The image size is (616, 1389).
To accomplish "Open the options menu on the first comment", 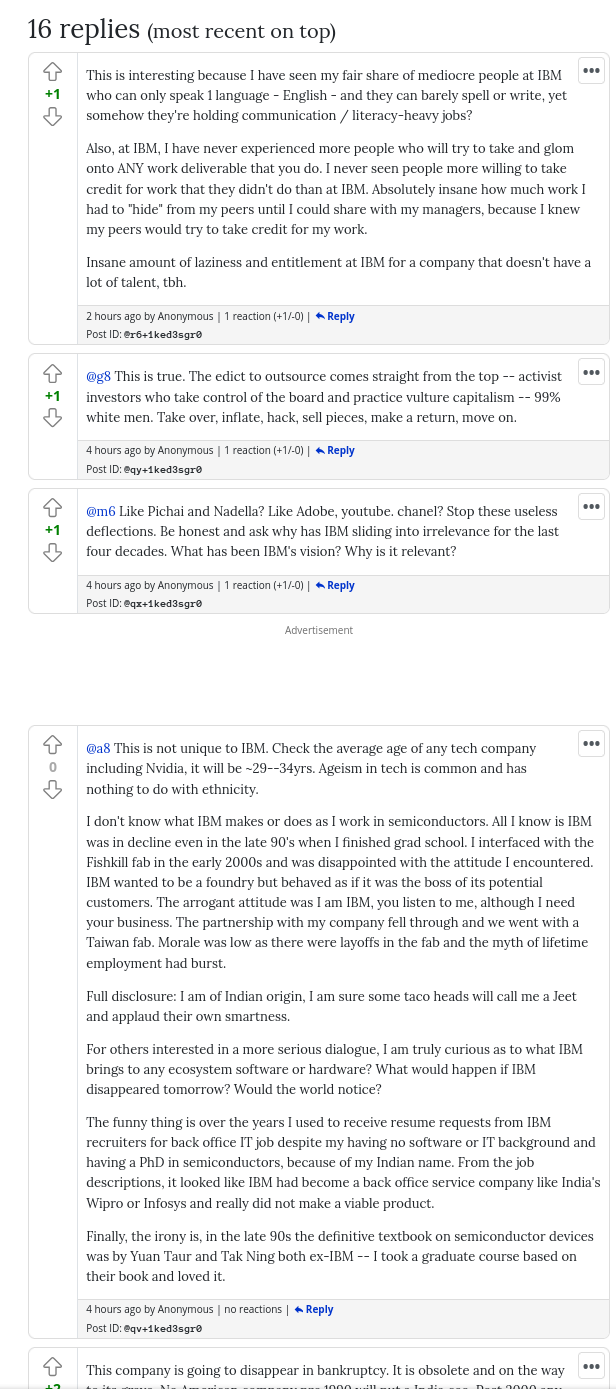I will point(591,70).
